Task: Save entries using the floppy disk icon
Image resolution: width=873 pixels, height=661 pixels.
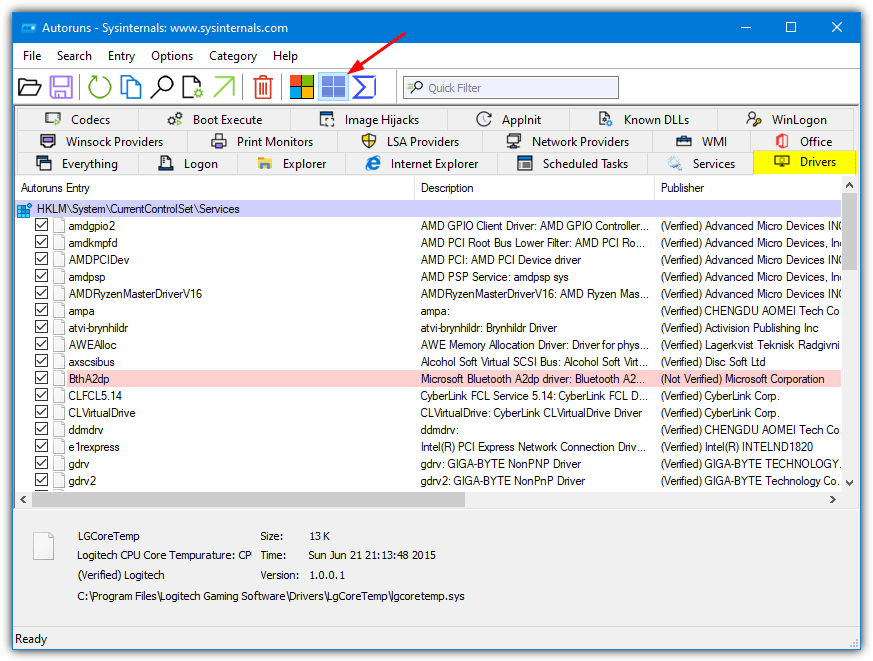Action: point(61,87)
